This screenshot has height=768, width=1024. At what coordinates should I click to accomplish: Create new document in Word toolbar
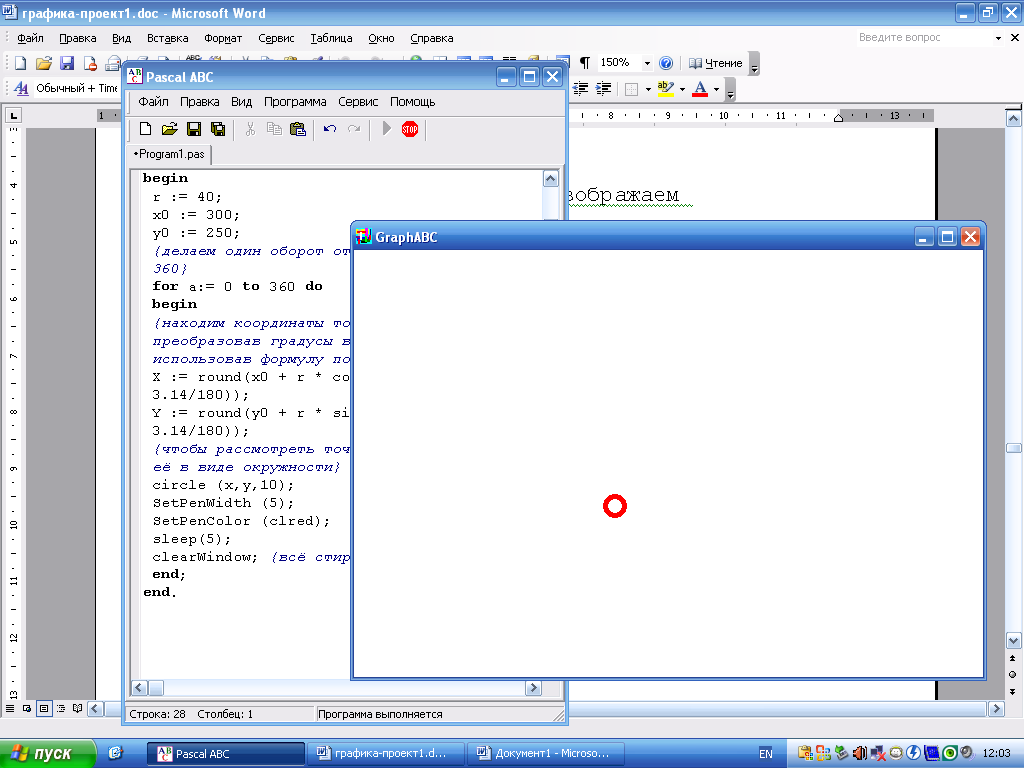[20, 63]
